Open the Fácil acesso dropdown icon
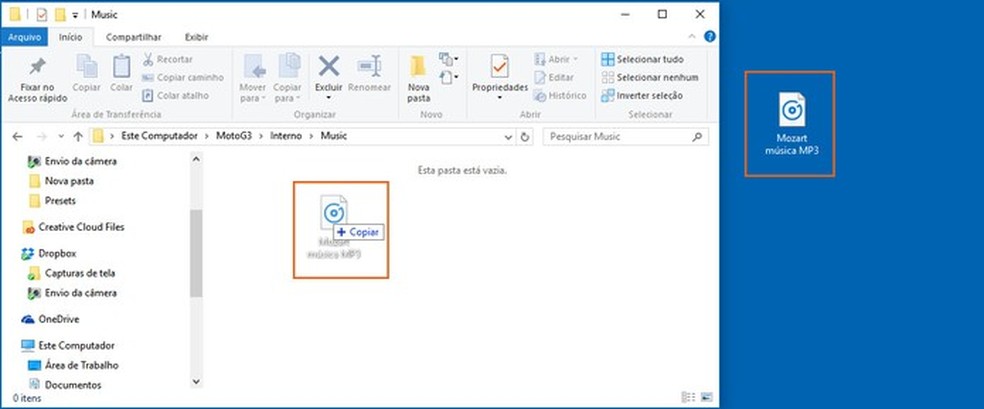 [449, 78]
